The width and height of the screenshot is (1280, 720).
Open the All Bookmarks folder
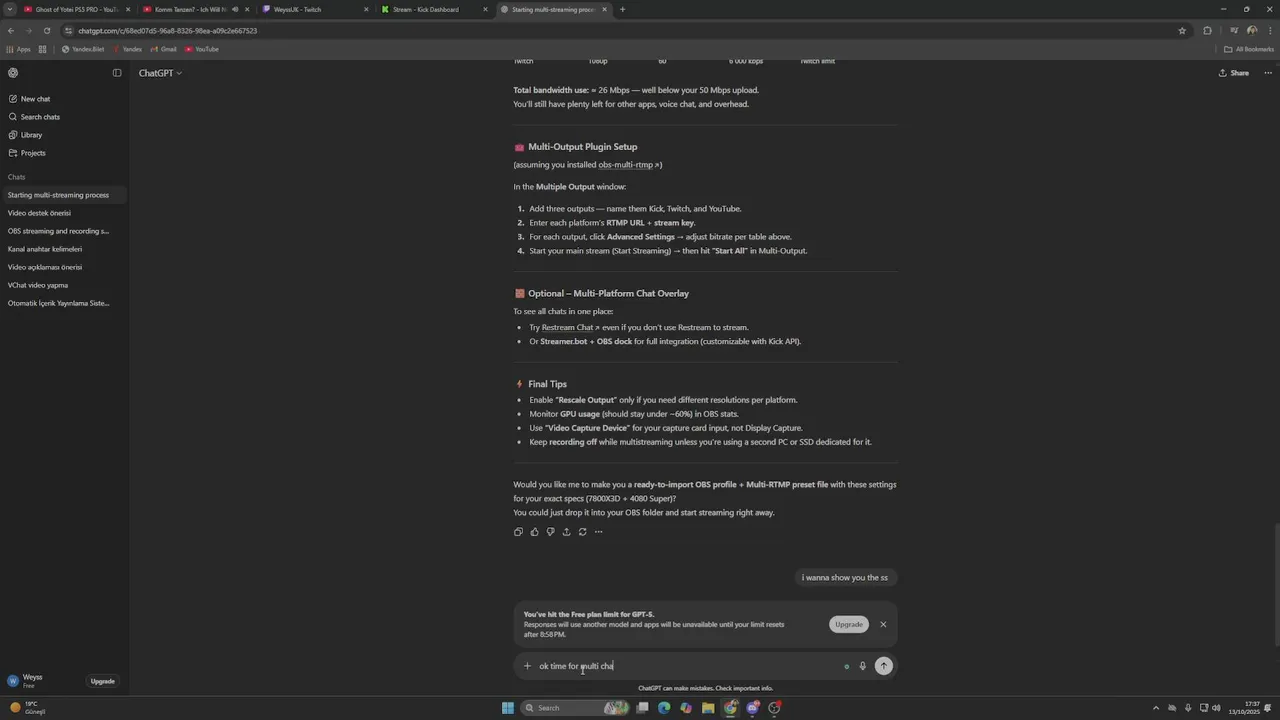point(1249,49)
